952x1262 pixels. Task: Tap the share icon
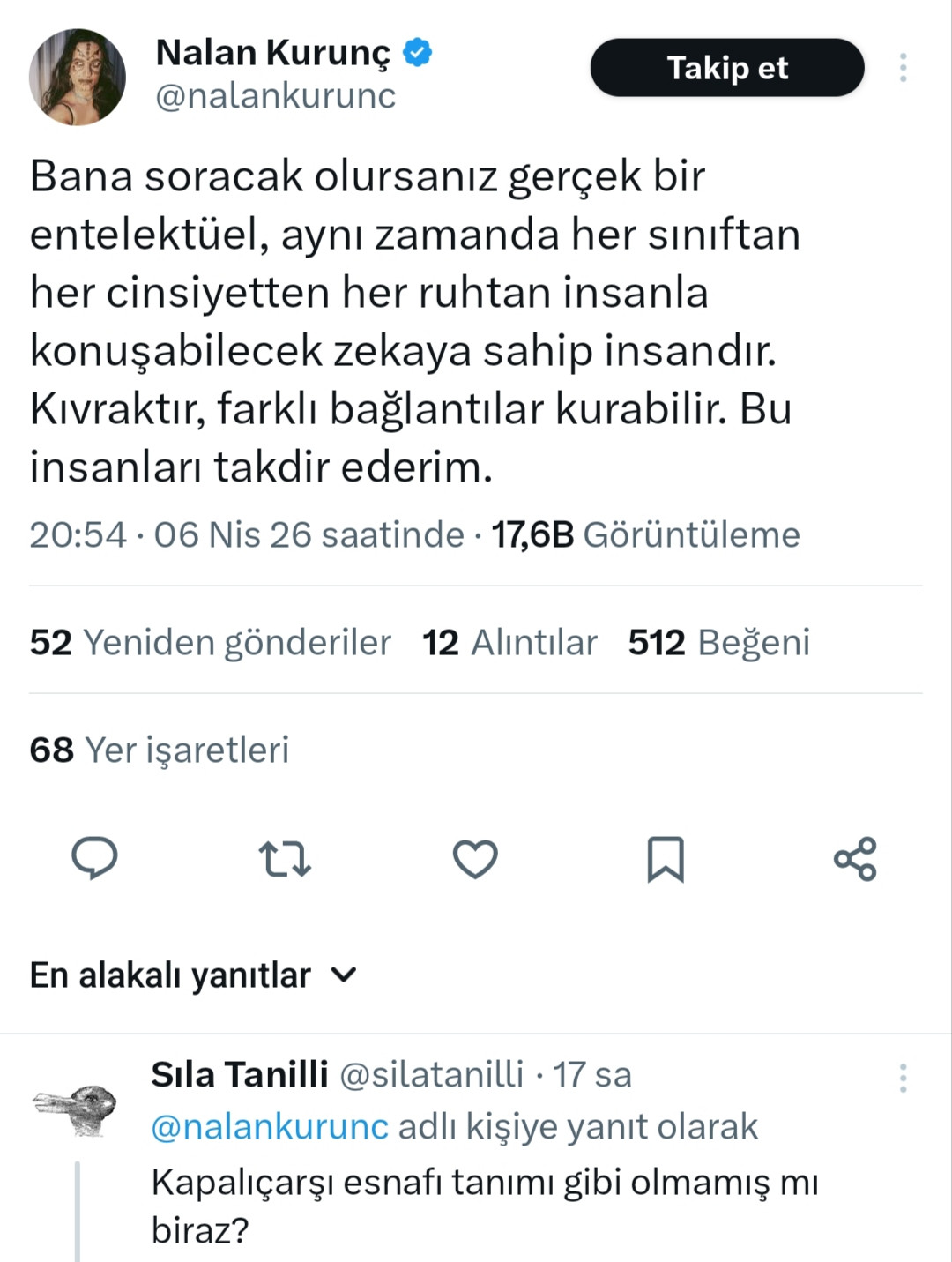coord(855,859)
